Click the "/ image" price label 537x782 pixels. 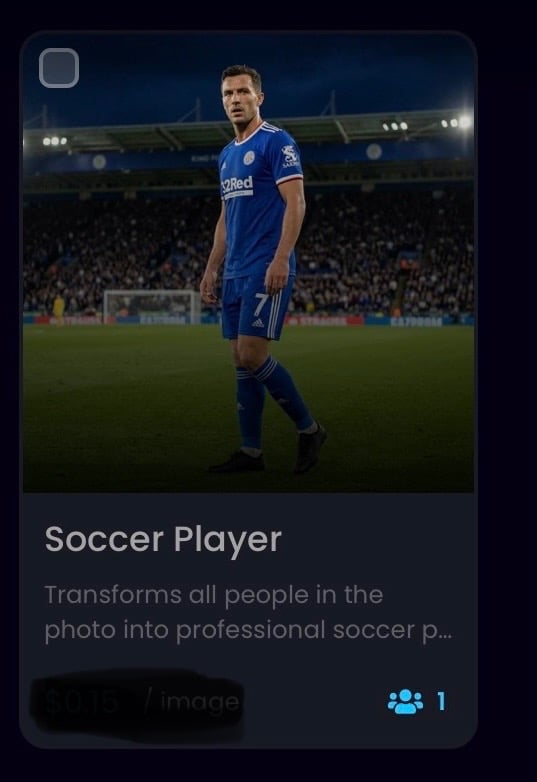click(192, 702)
